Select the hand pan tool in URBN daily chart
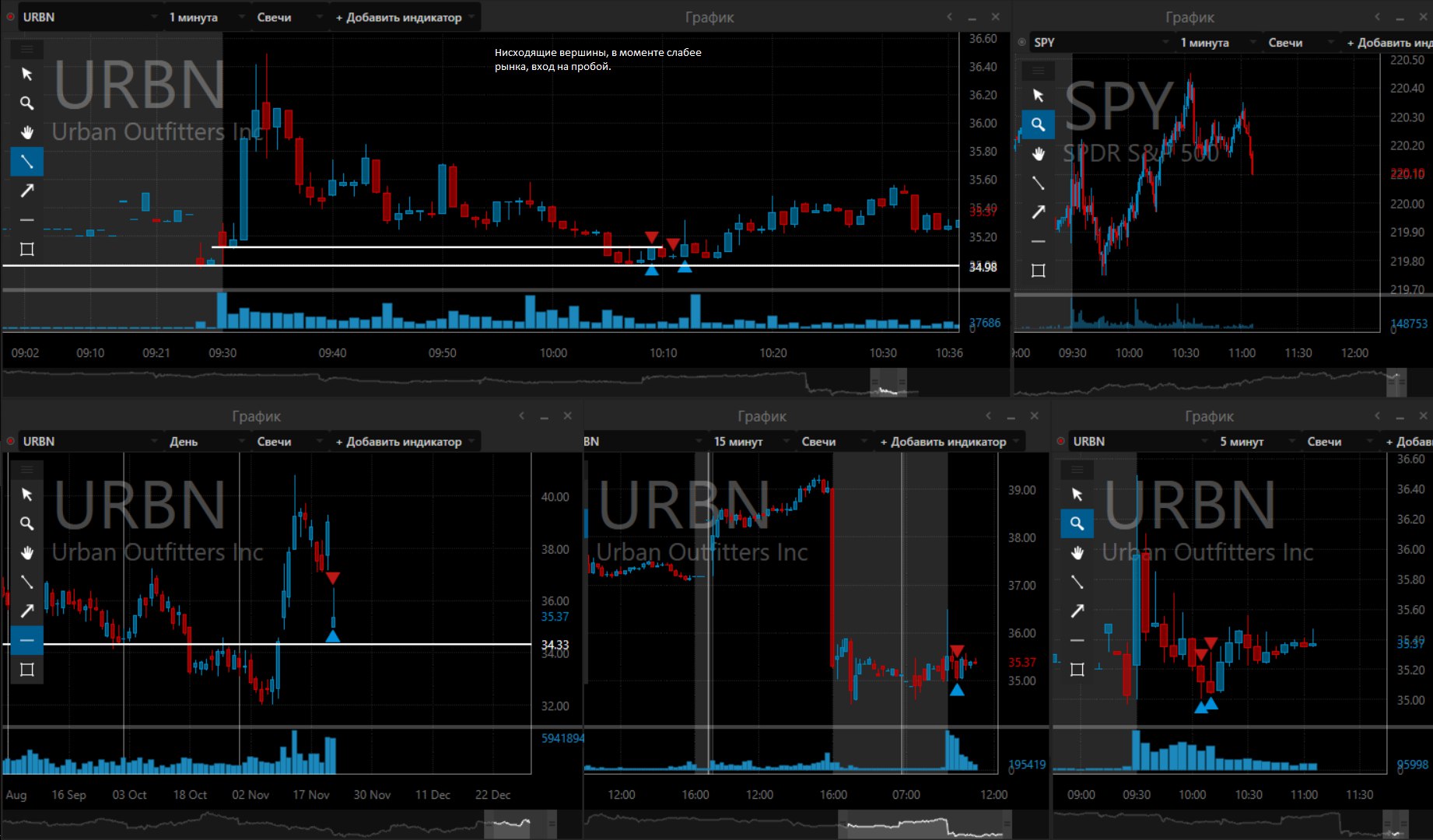1433x840 pixels. pos(26,553)
